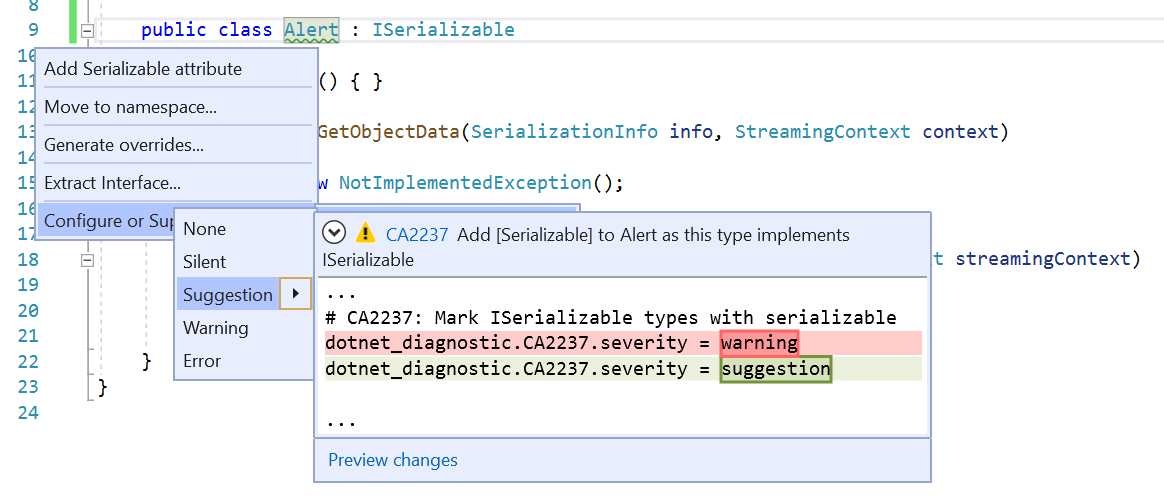Screen dimensions: 1164x502
Task: Select Generate overrides... menu entry
Action: [x=177, y=145]
